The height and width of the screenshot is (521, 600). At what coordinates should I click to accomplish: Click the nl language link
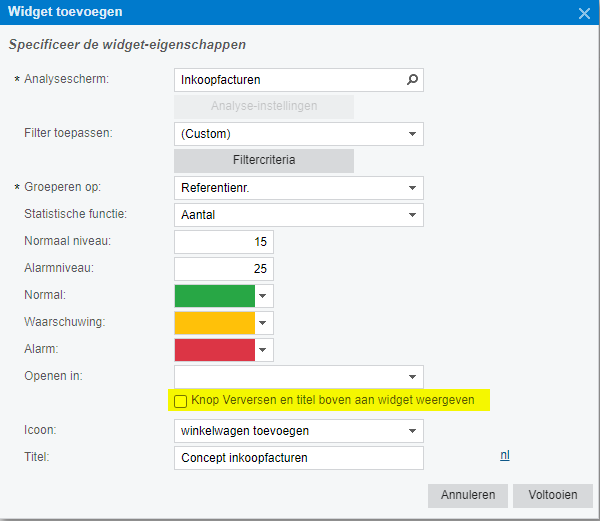[505, 455]
